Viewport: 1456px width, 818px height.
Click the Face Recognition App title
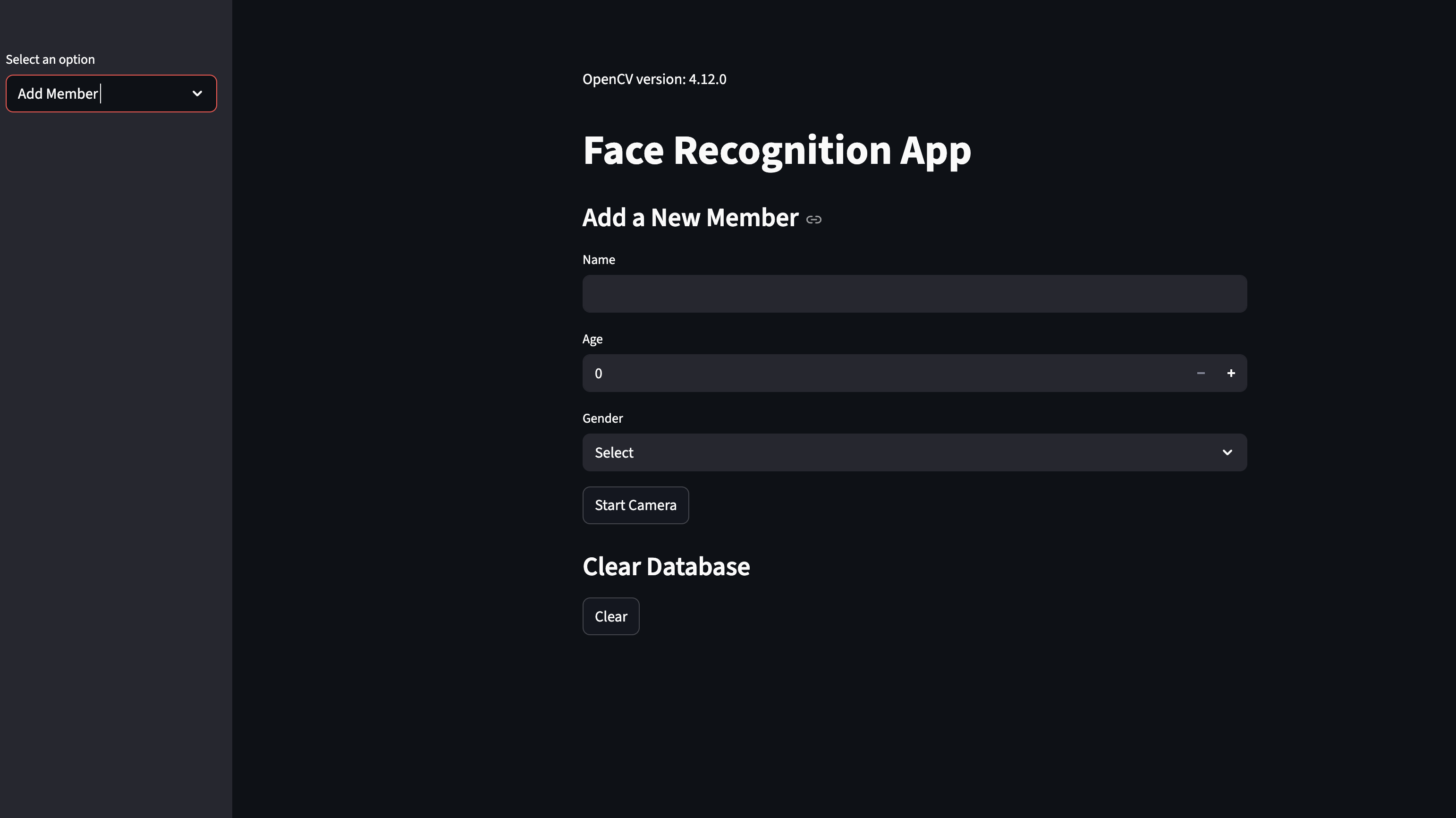pyautogui.click(x=777, y=150)
